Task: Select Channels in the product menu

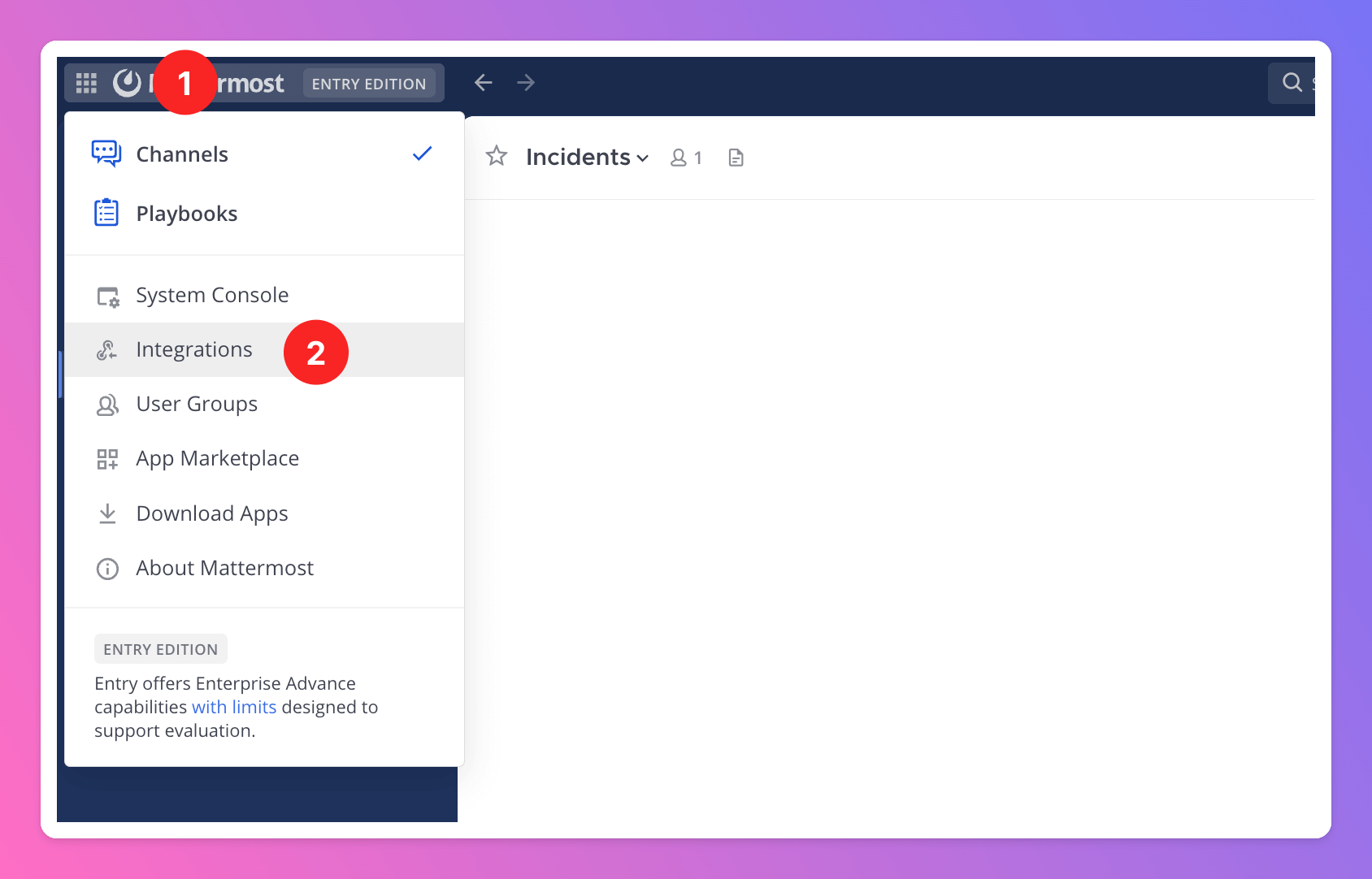Action: tap(264, 154)
